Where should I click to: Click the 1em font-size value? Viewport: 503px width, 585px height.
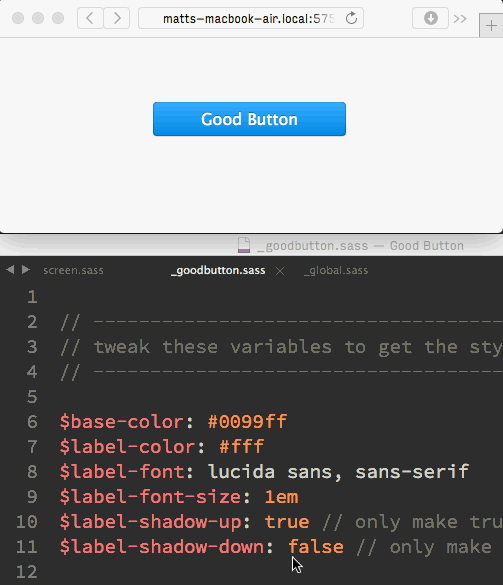pos(281,497)
